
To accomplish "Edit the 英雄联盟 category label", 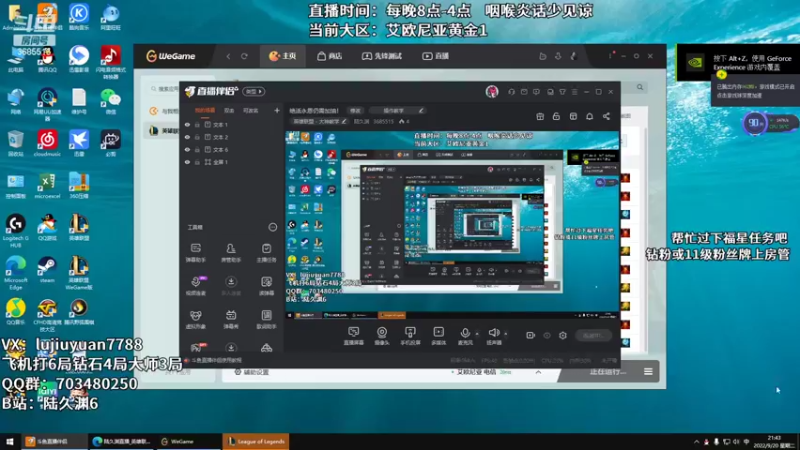I will point(319,121).
